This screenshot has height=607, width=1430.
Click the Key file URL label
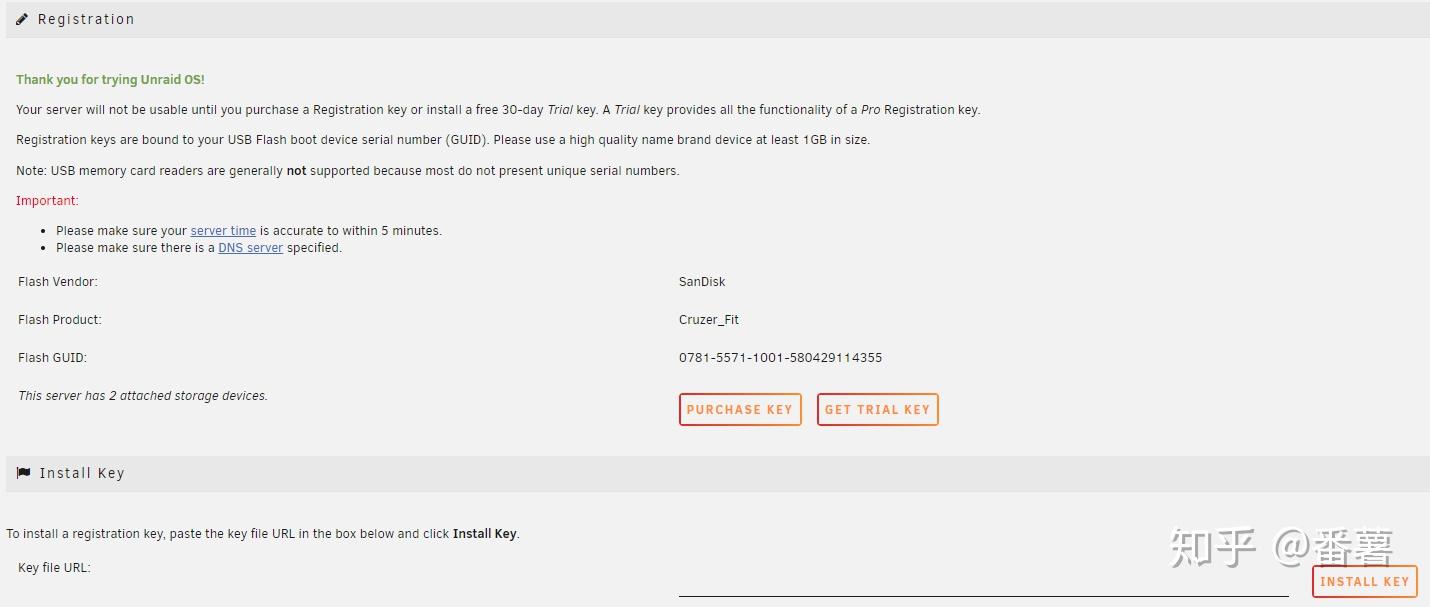point(54,568)
